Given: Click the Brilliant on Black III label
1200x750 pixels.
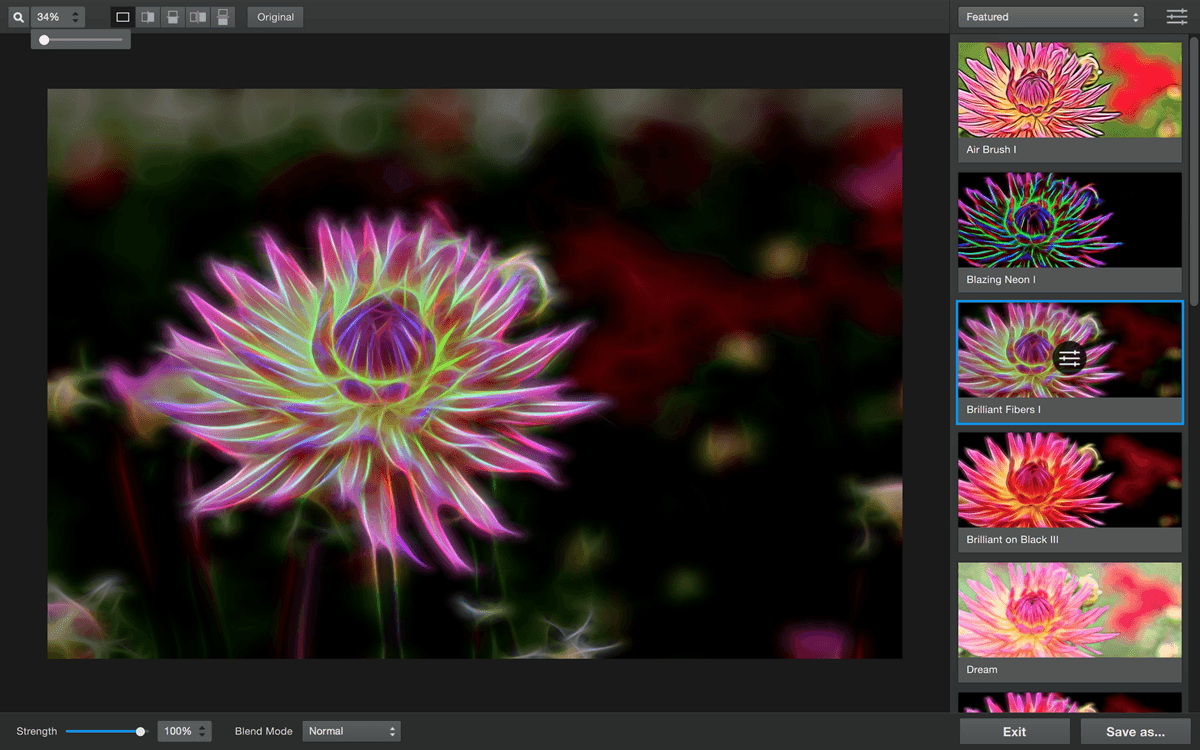Looking at the screenshot, I should pos(1012,540).
